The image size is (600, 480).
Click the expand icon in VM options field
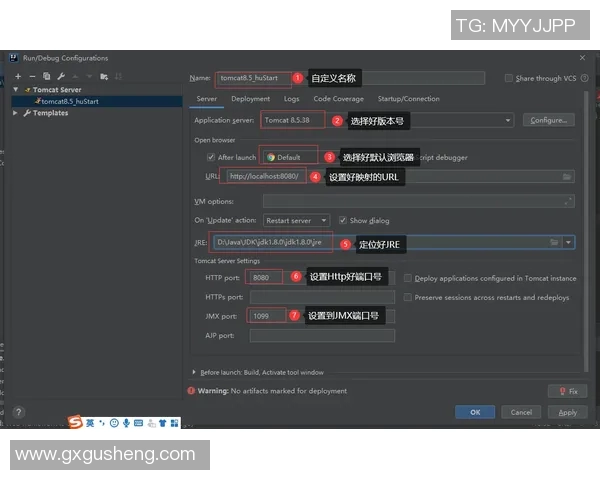(x=569, y=201)
